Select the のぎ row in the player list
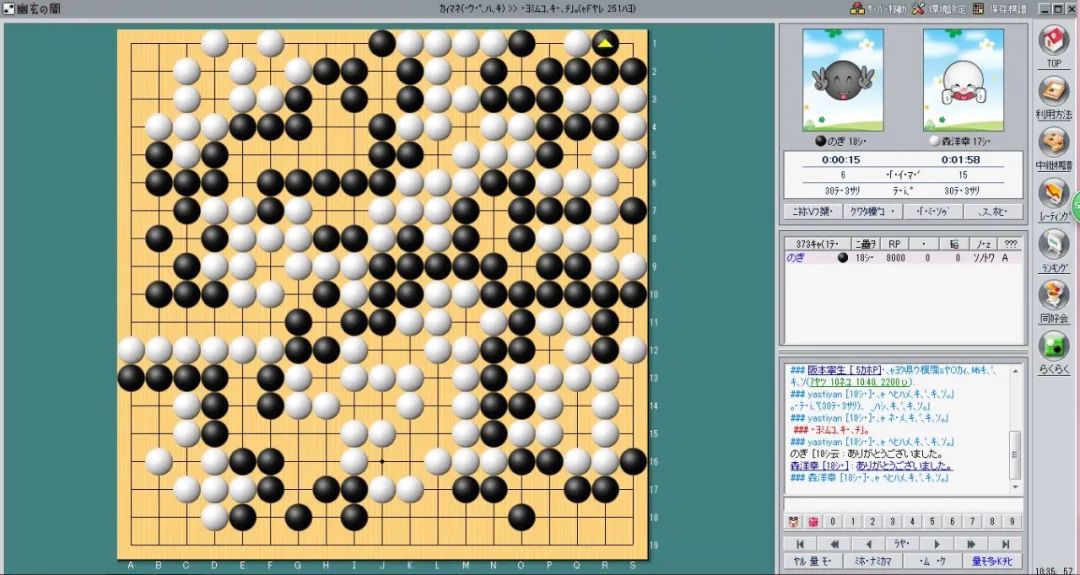This screenshot has height=575, width=1080. pyautogui.click(x=903, y=258)
